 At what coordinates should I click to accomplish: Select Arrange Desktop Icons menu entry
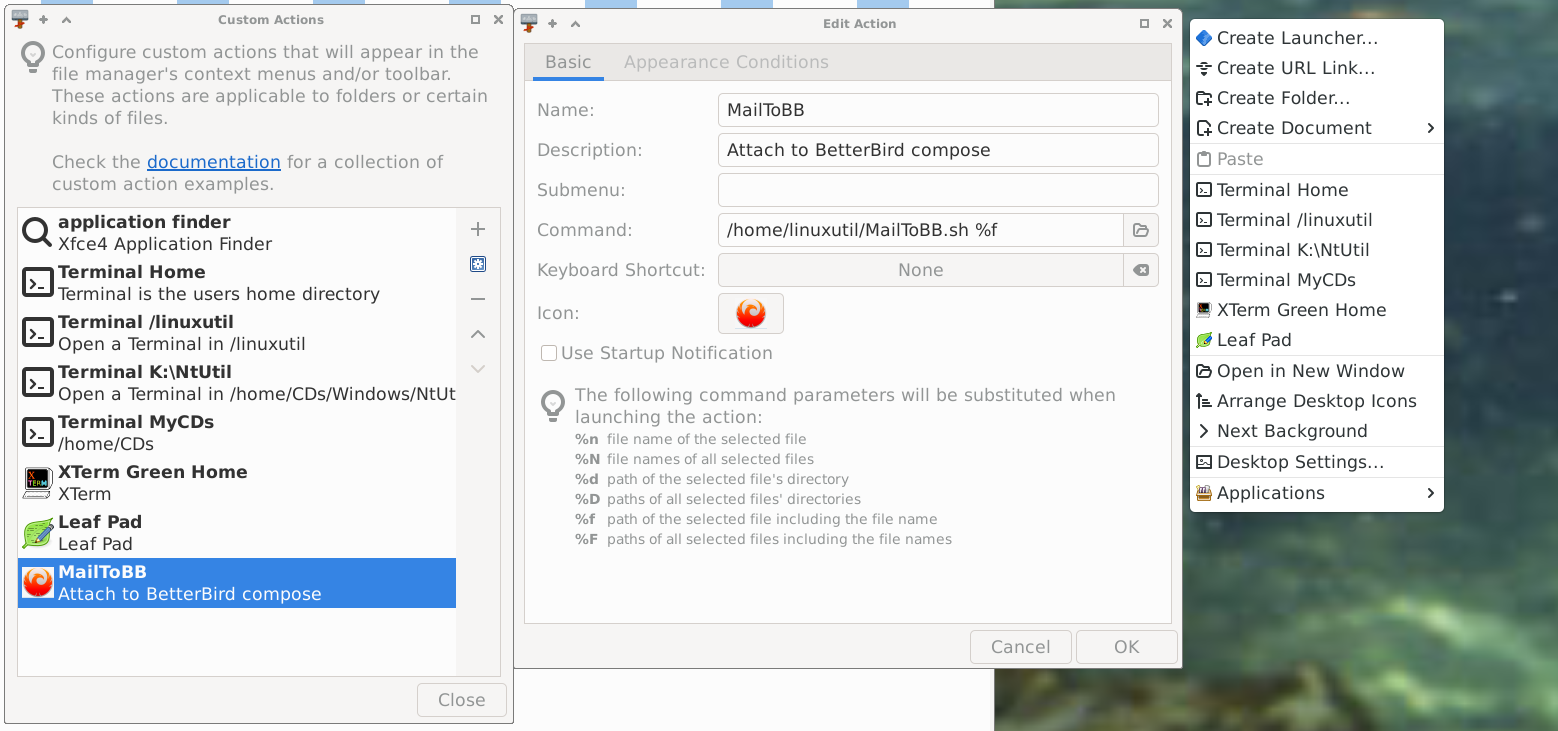[1316, 401]
